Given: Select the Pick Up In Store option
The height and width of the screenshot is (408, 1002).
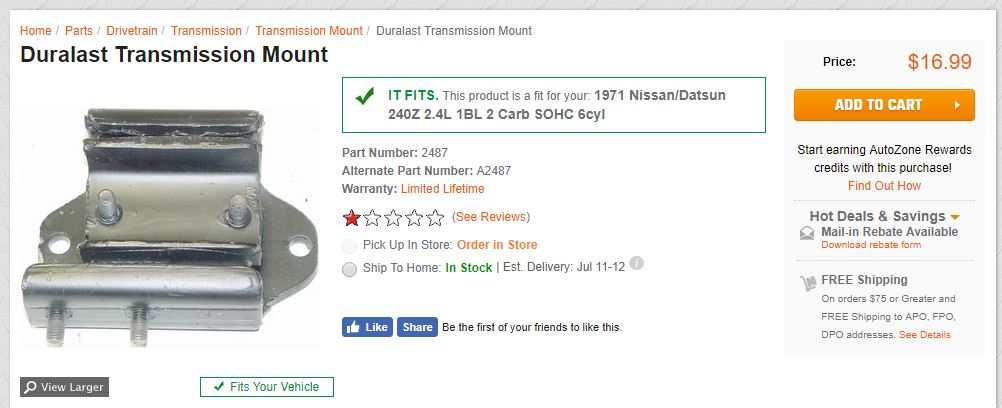Looking at the screenshot, I should (x=349, y=246).
